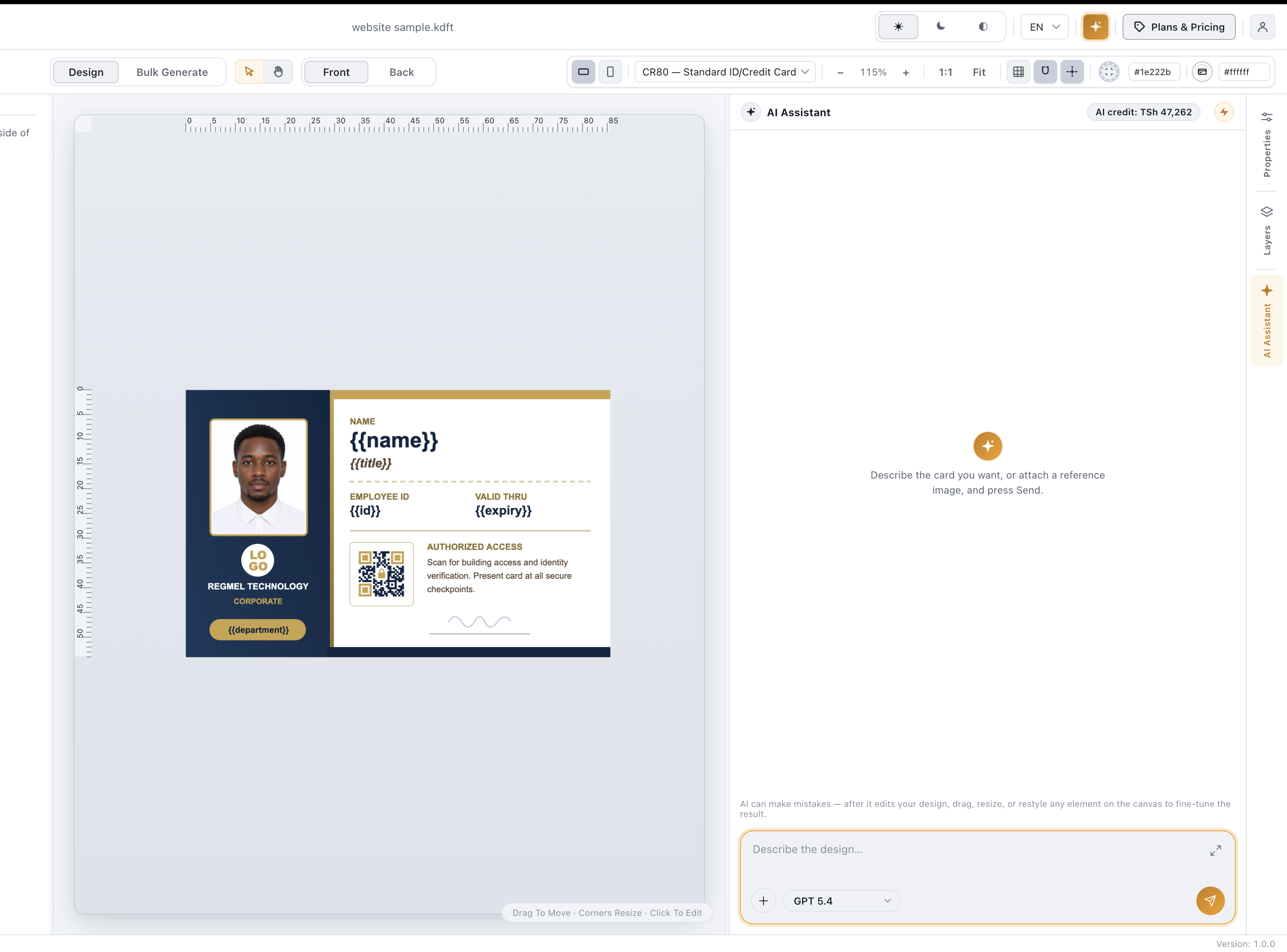Select the AUTHORIZED ACCESS heading
The height and width of the screenshot is (952, 1287).
tap(474, 546)
